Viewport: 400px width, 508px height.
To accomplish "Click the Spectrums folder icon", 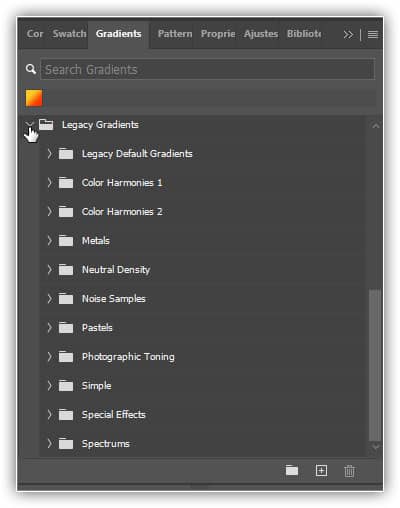I will coord(66,444).
